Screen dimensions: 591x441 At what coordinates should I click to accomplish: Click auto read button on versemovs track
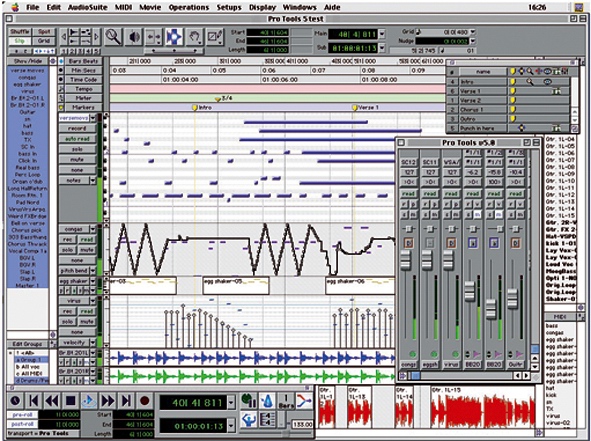coord(77,139)
